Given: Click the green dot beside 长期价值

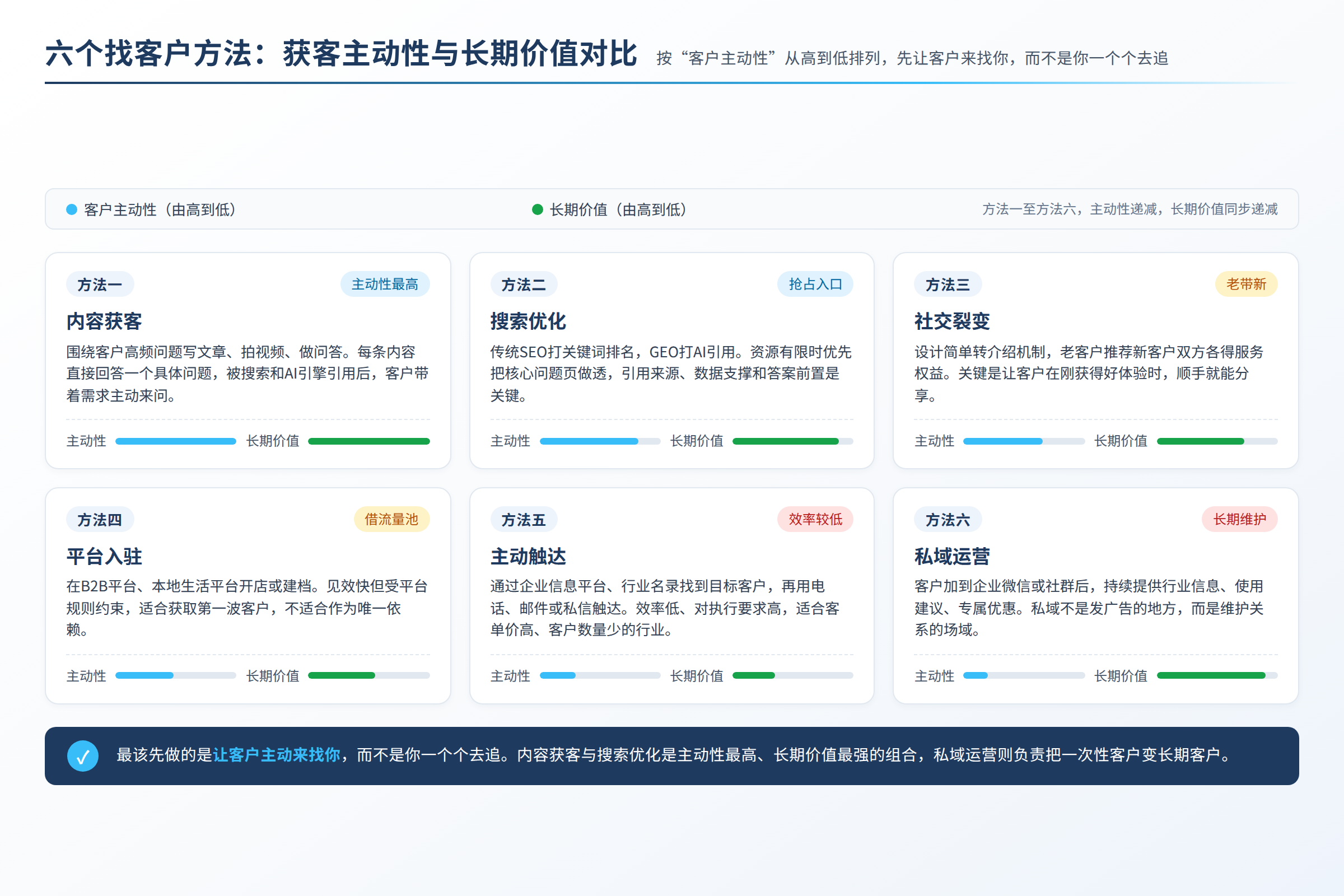Looking at the screenshot, I should click(537, 209).
